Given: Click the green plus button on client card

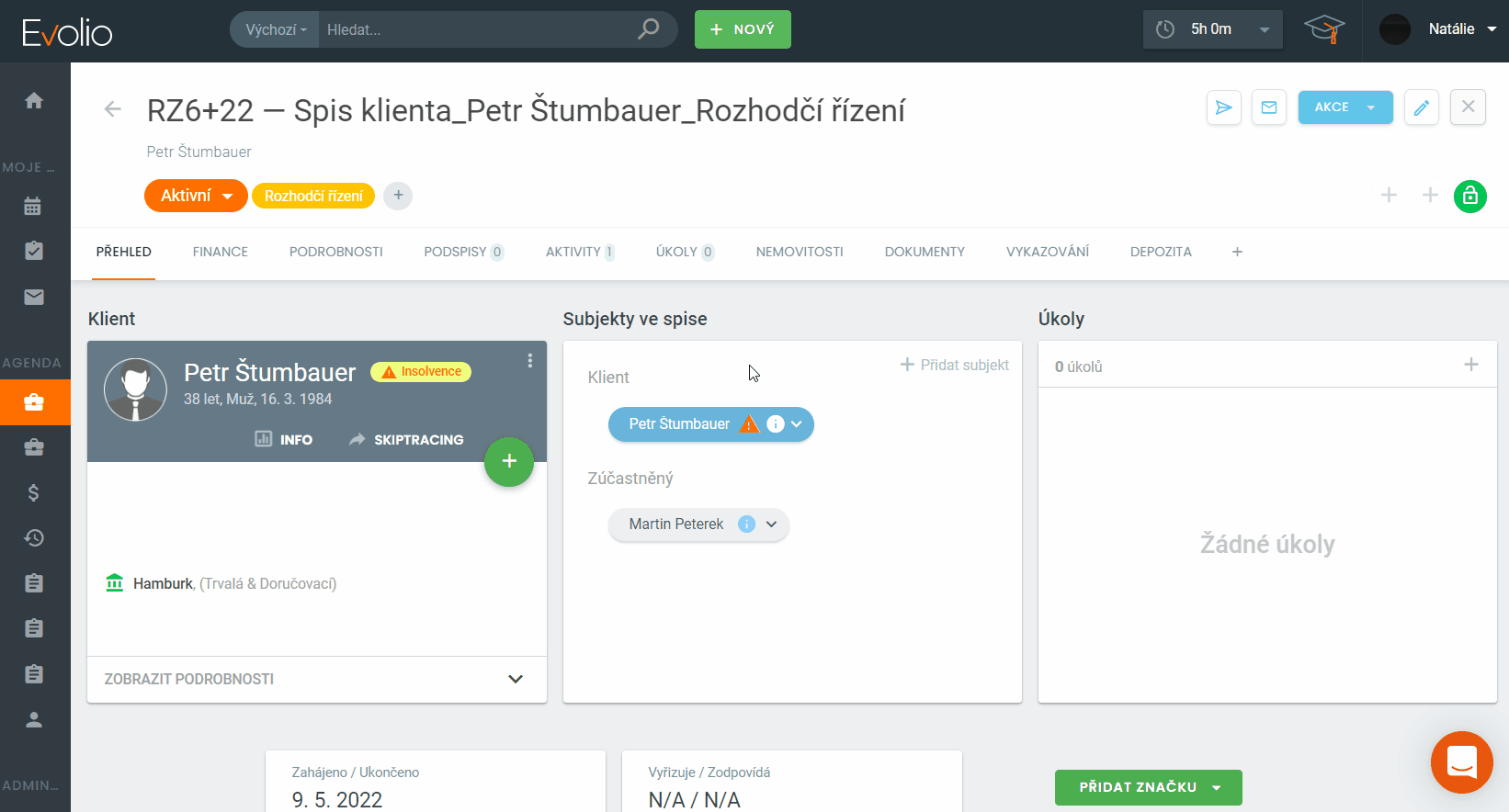Looking at the screenshot, I should (509, 461).
